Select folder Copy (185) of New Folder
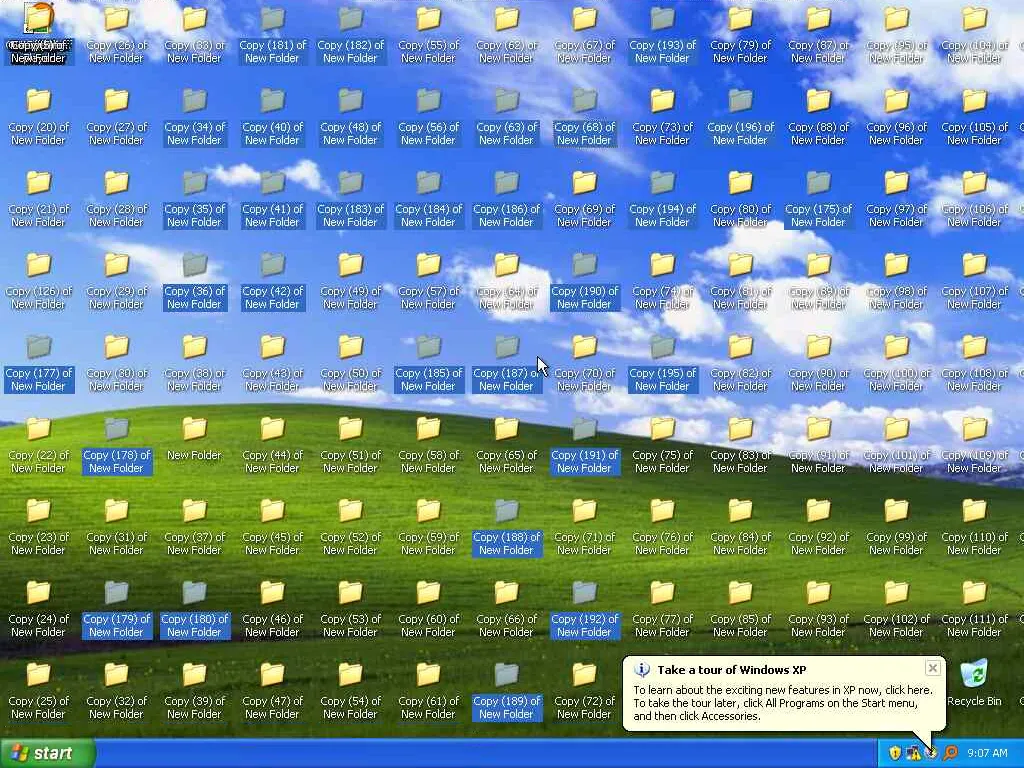This screenshot has width=1024, height=768. click(x=428, y=363)
